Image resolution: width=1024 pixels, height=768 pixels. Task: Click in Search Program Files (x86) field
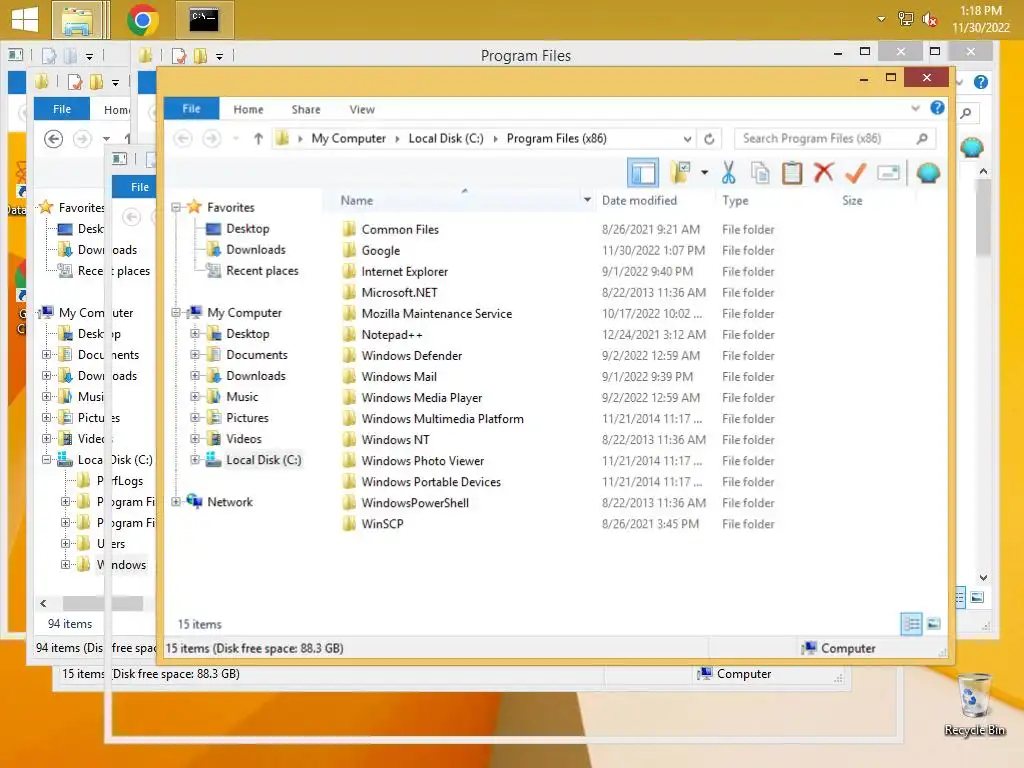point(825,138)
